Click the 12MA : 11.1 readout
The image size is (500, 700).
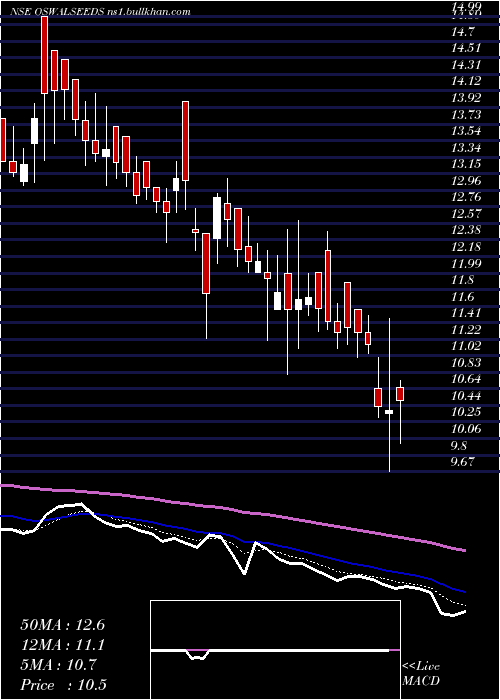pyautogui.click(x=62, y=645)
